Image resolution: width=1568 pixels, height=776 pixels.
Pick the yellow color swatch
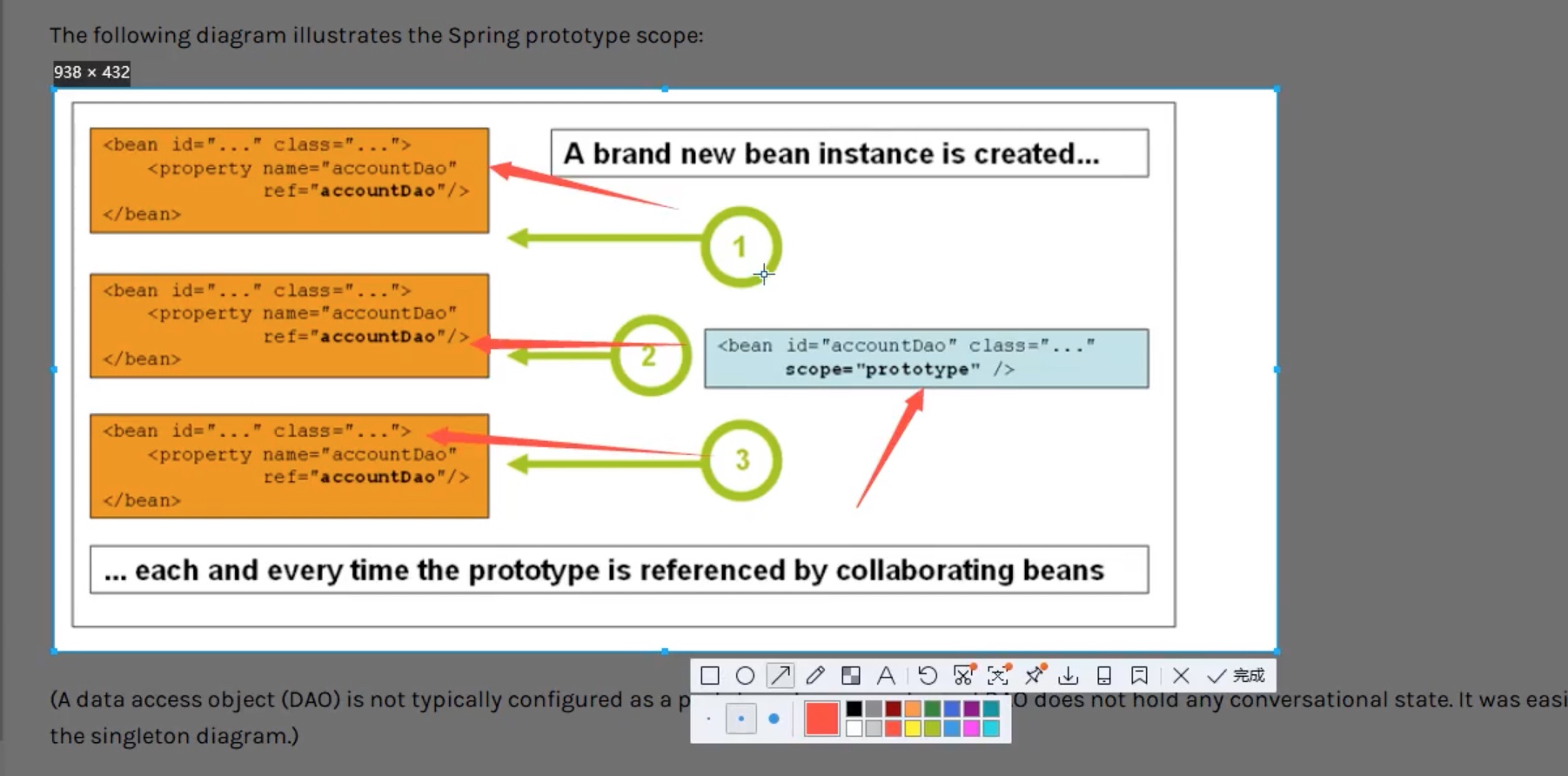coord(913,729)
